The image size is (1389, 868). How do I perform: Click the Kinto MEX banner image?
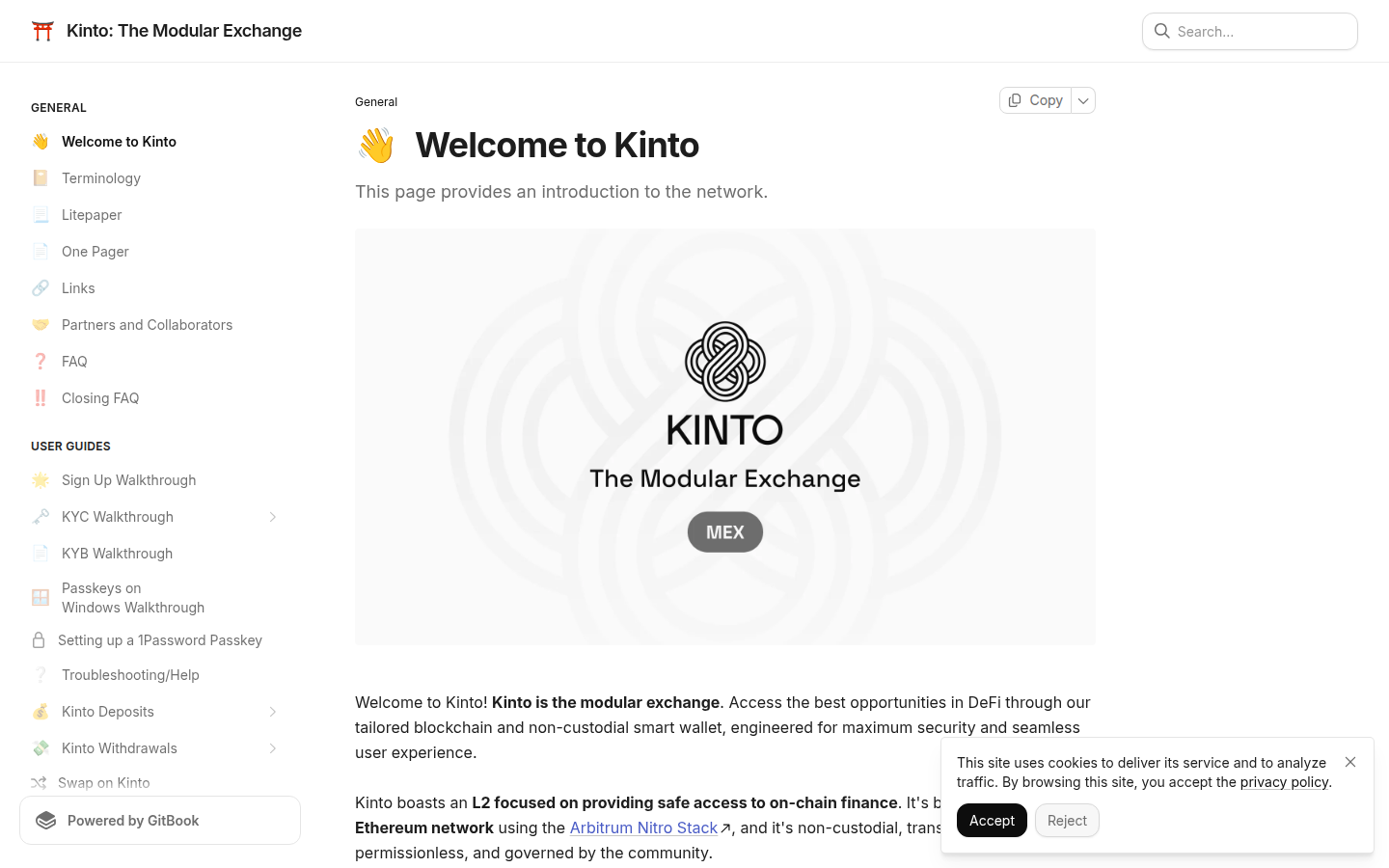[725, 437]
